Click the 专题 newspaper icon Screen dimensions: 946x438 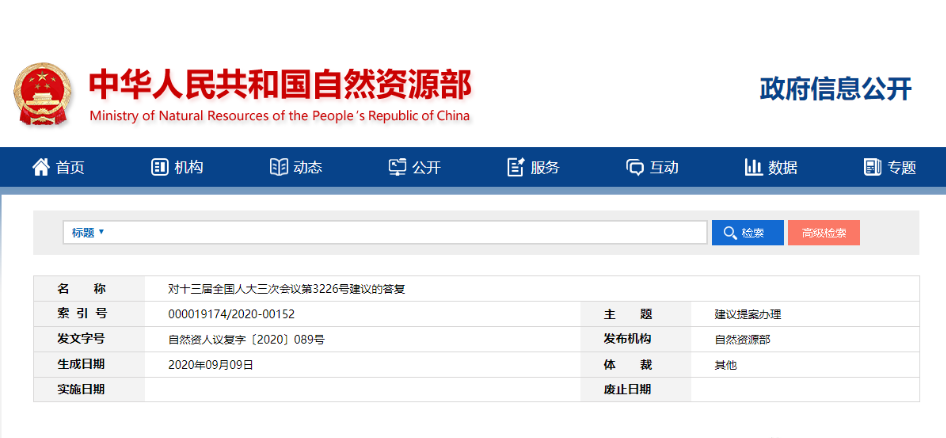tap(872, 167)
